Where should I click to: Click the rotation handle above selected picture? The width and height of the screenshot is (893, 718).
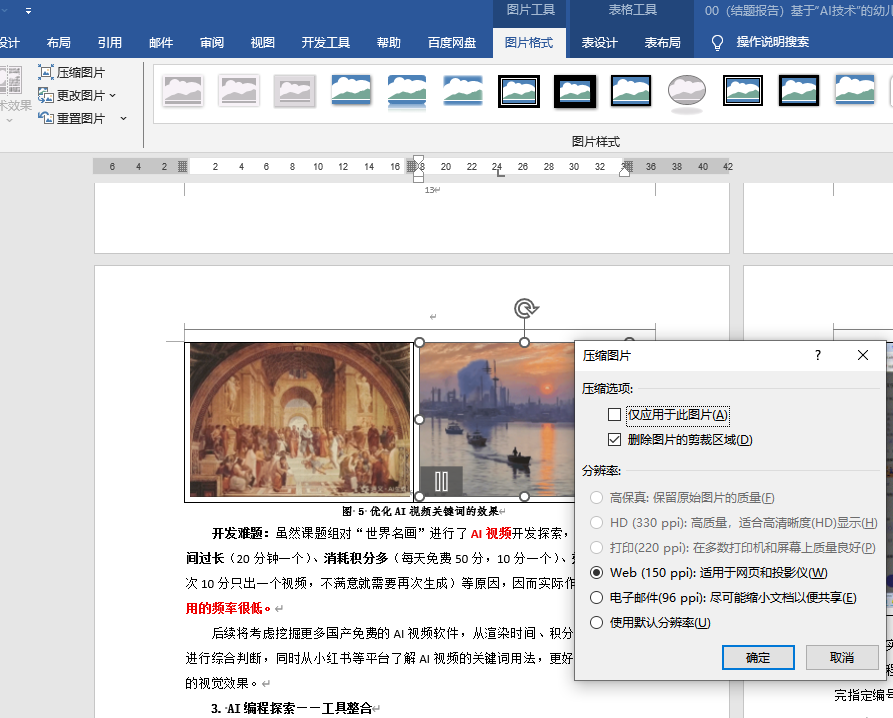pos(525,309)
